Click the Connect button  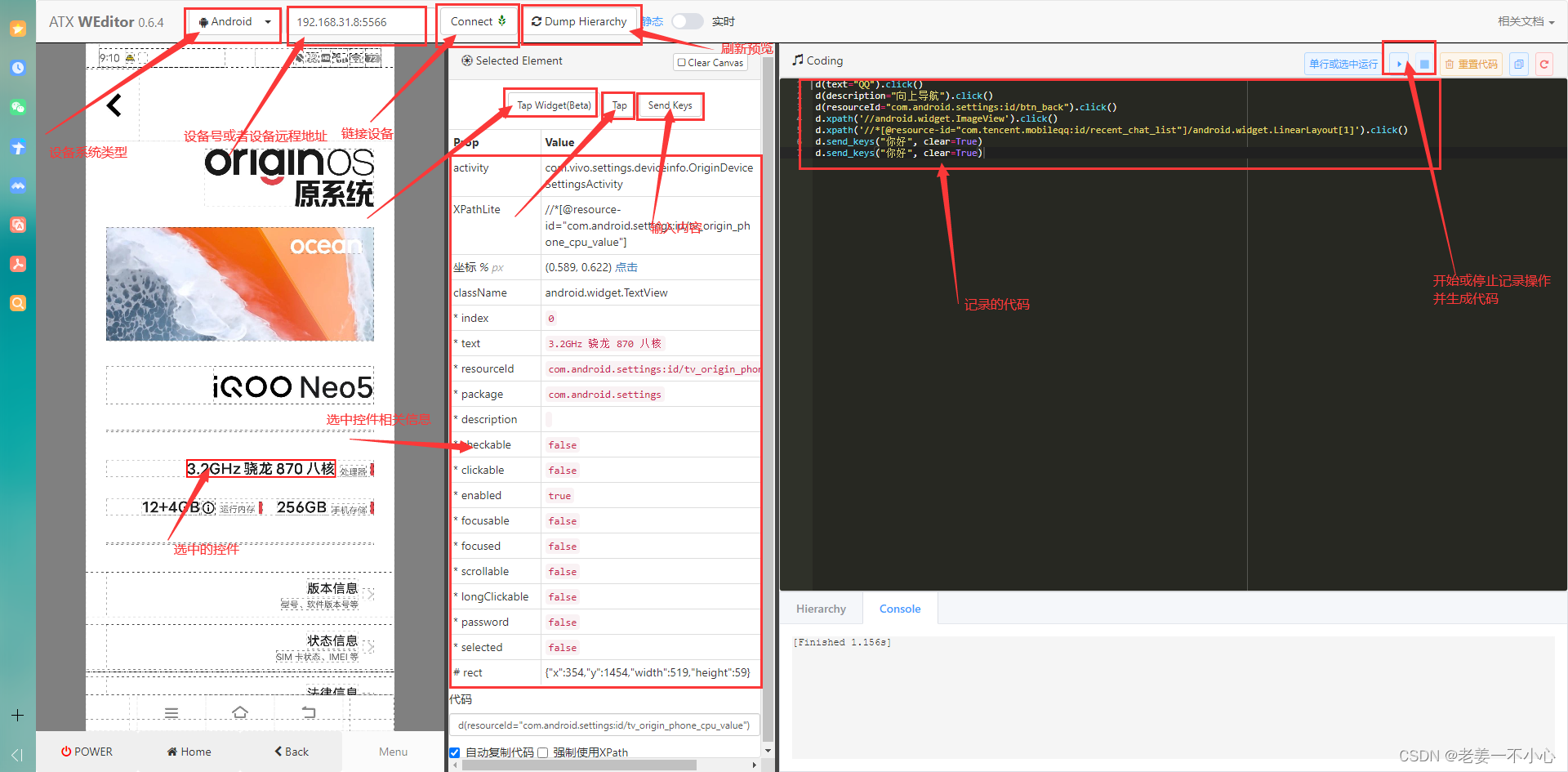click(479, 21)
